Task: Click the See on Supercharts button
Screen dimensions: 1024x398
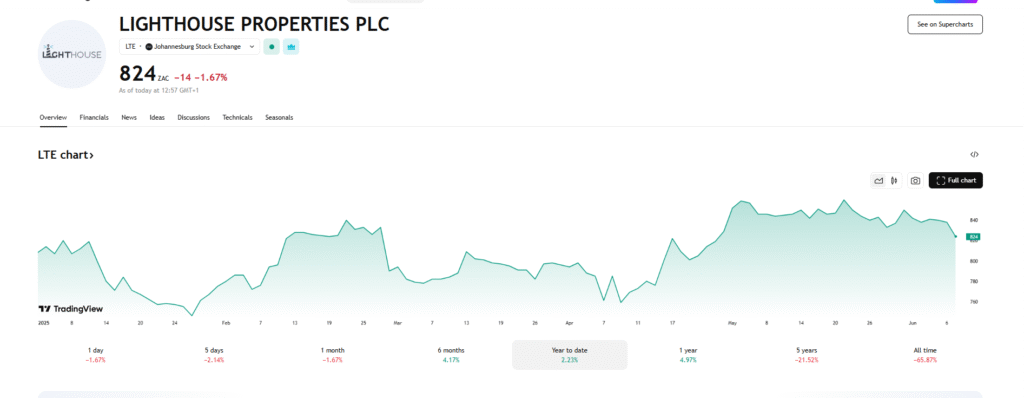Action: pos(945,24)
